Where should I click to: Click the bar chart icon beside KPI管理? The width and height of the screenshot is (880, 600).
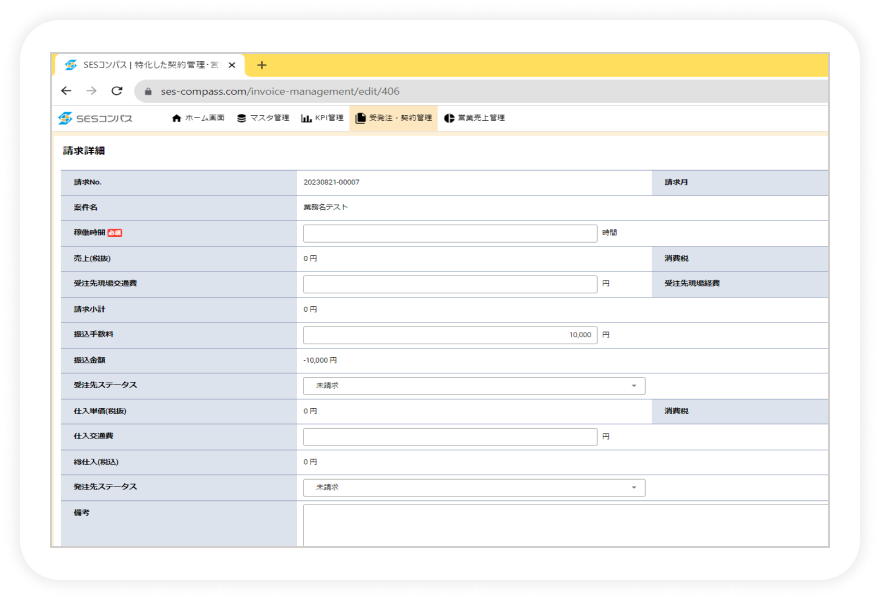pos(306,118)
